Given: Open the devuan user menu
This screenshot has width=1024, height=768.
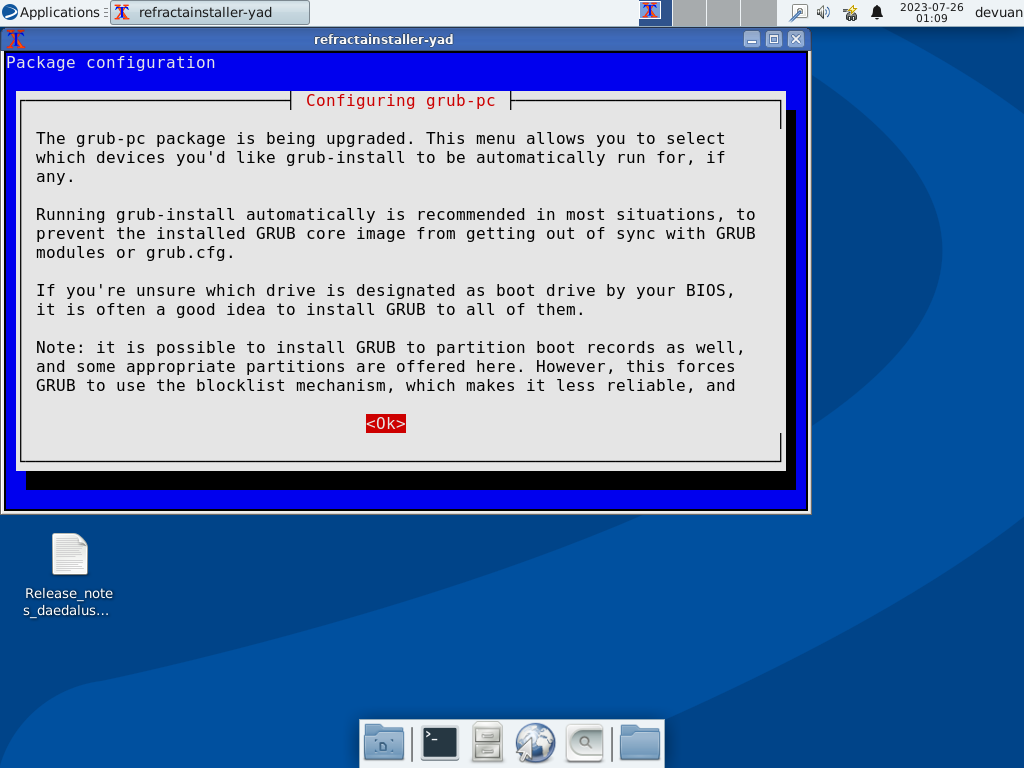Looking at the screenshot, I should 999,12.
